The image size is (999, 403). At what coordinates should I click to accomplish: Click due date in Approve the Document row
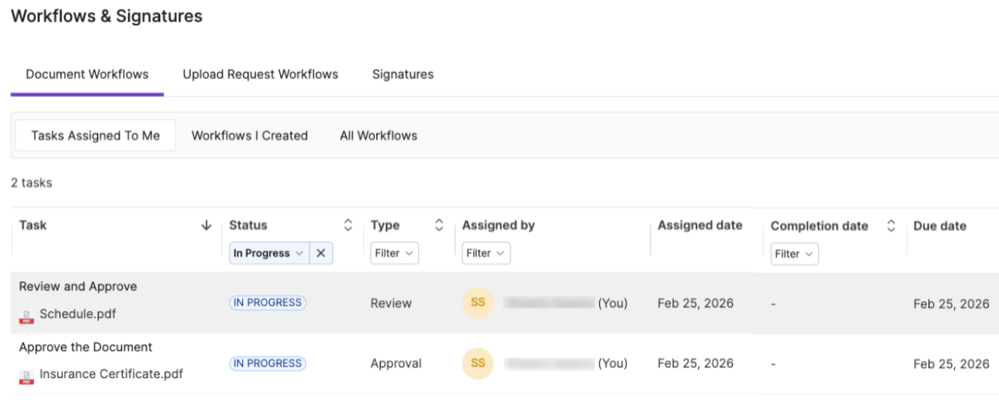pyautogui.click(x=951, y=364)
